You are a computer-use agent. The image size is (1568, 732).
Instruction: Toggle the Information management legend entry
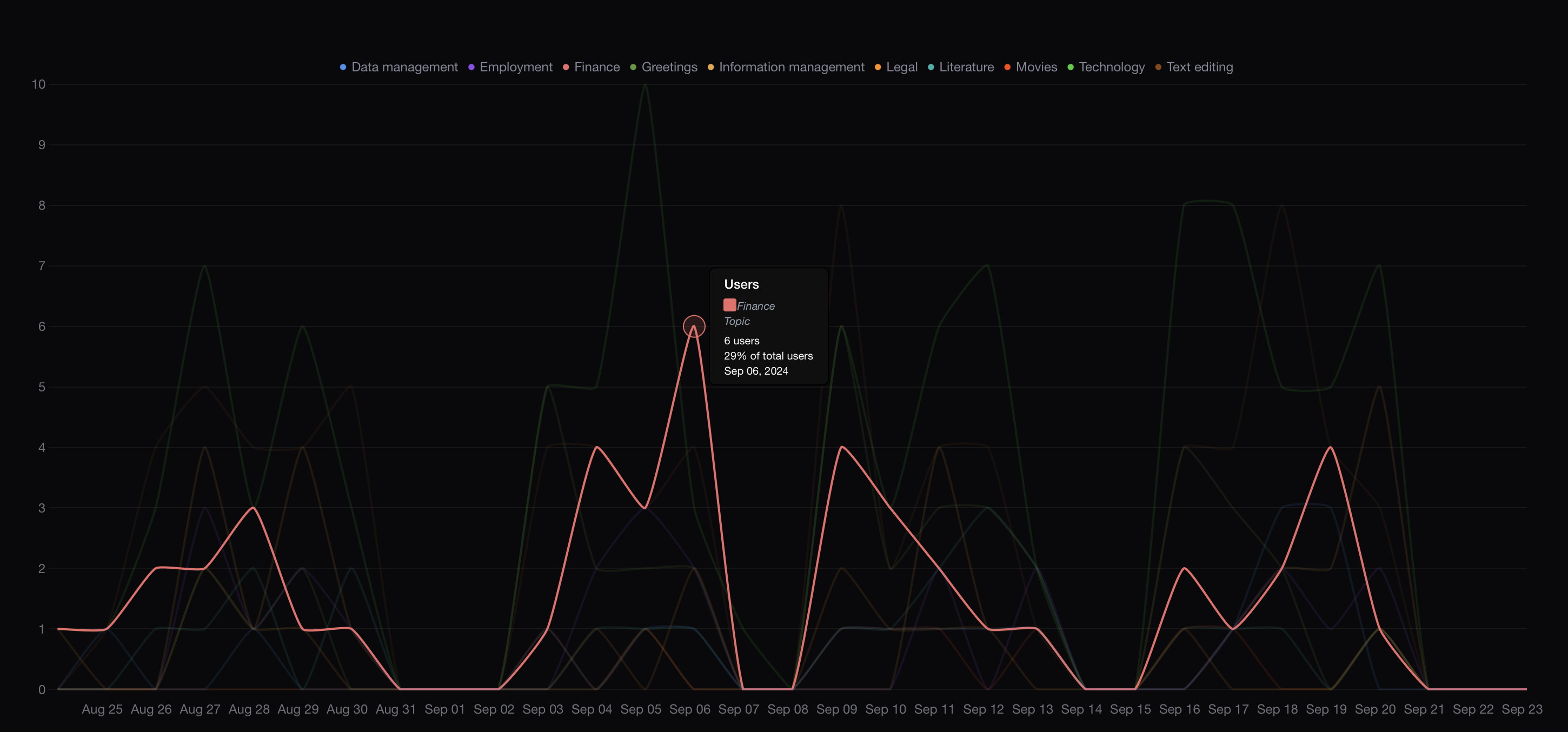point(792,67)
